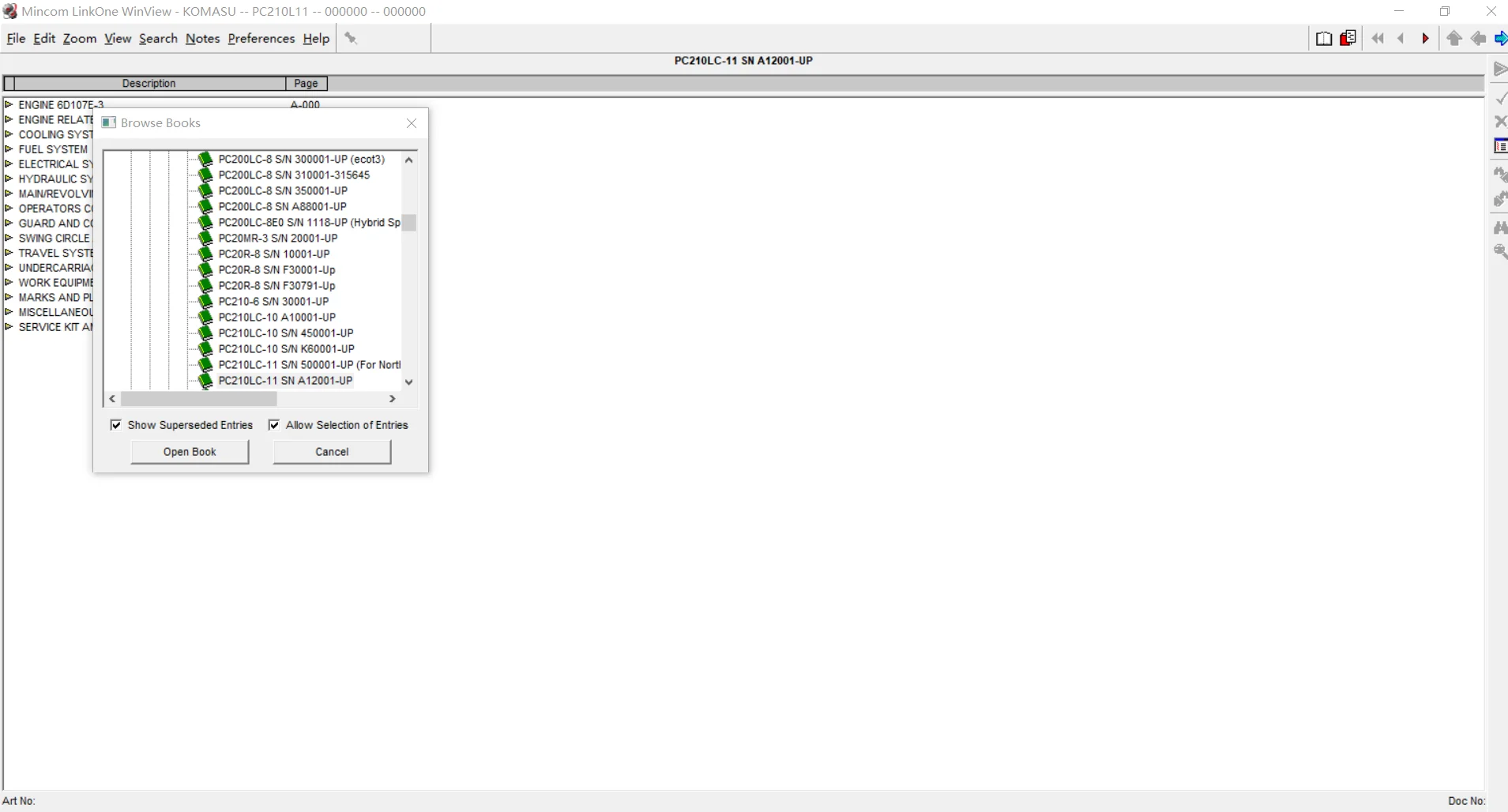Screen dimensions: 1508x812
Task: Open the Preferences menu
Action: (261, 39)
